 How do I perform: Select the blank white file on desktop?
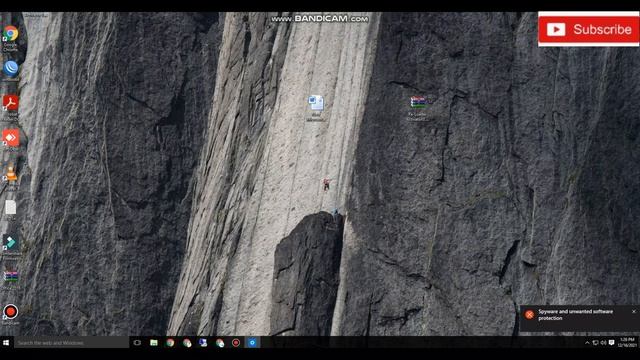click(x=11, y=207)
